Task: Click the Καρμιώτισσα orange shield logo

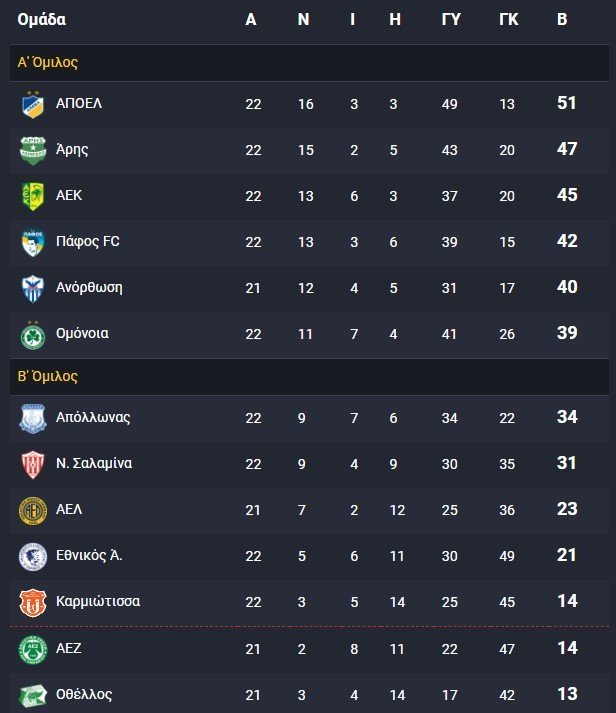Action: coord(33,603)
